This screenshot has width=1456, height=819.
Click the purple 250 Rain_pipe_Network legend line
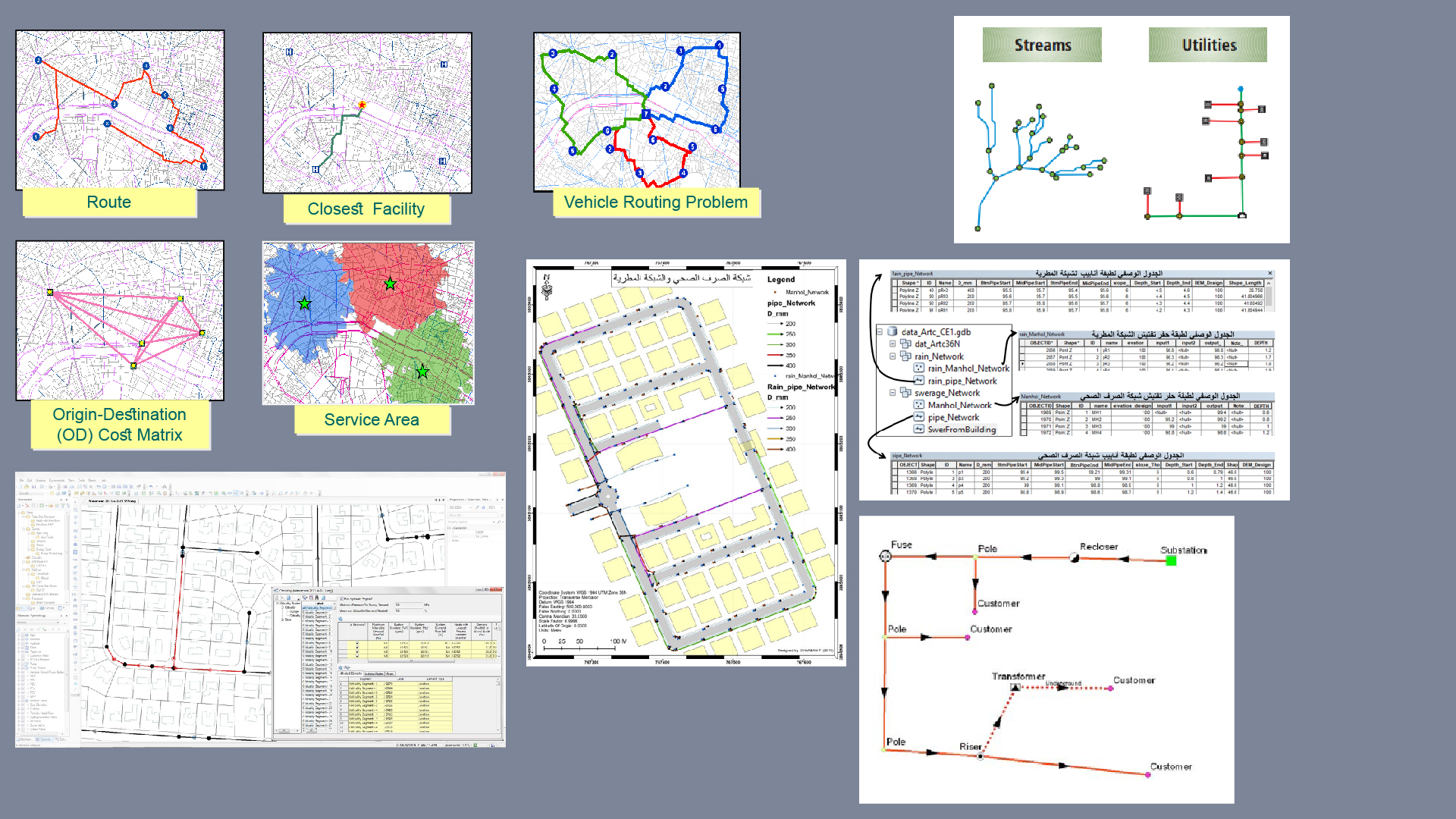[775, 418]
